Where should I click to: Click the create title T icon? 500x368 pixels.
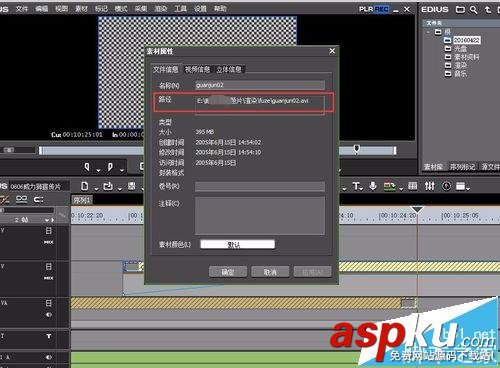coord(356,186)
